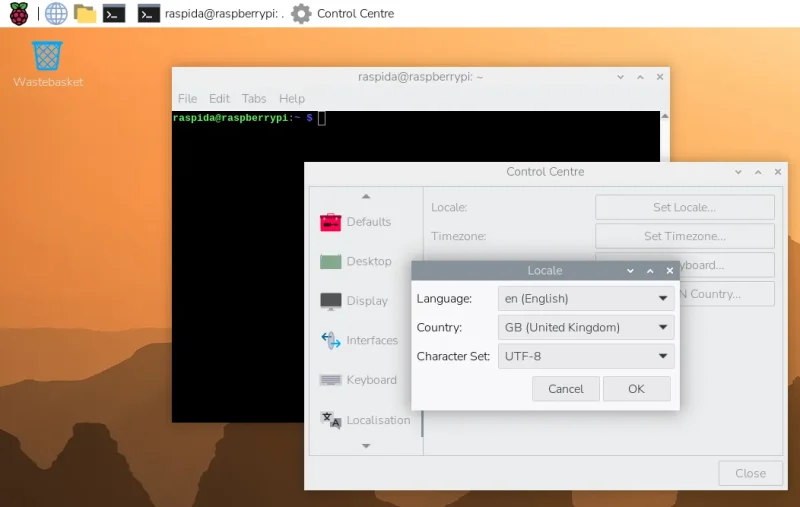Viewport: 800px width, 507px height.
Task: Close the Control Centre with Close button
Action: coord(750,473)
